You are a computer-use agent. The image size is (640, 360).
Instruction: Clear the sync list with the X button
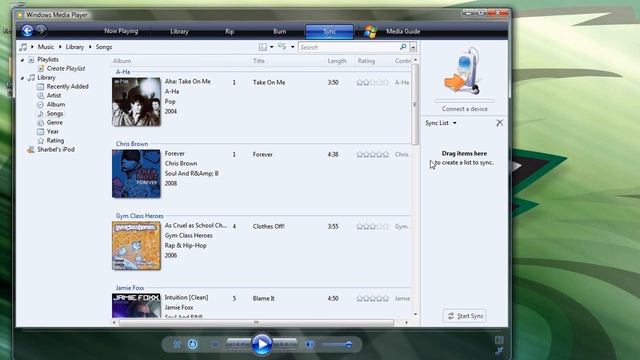click(500, 123)
